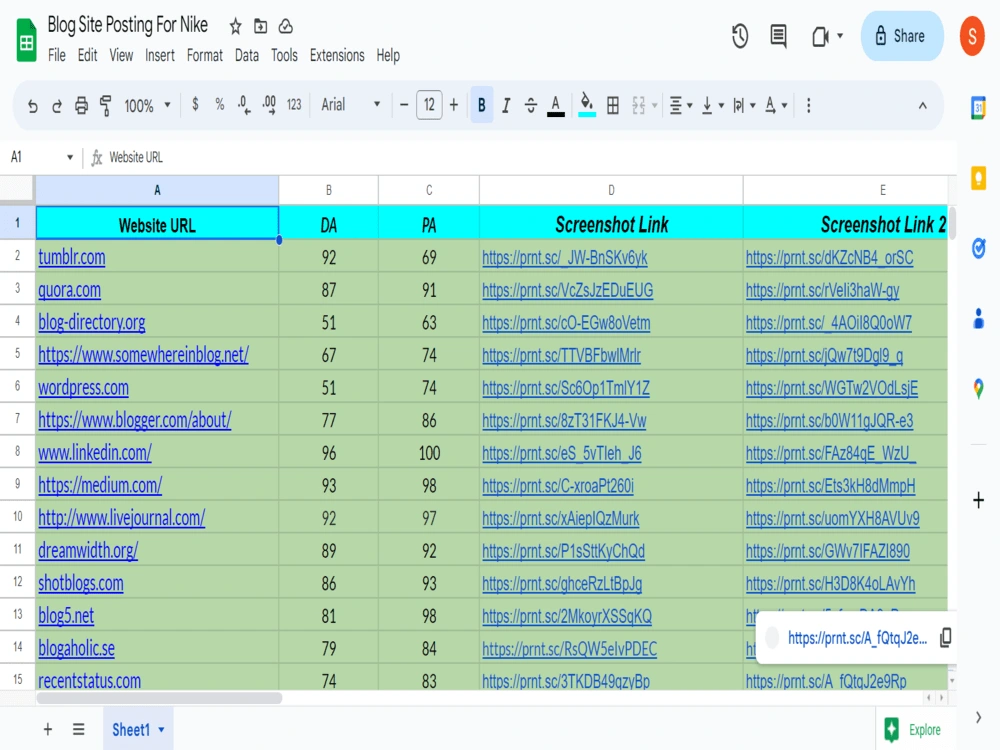Image resolution: width=1000 pixels, height=750 pixels.
Task: Print the spreadsheet using printer icon
Action: click(81, 105)
